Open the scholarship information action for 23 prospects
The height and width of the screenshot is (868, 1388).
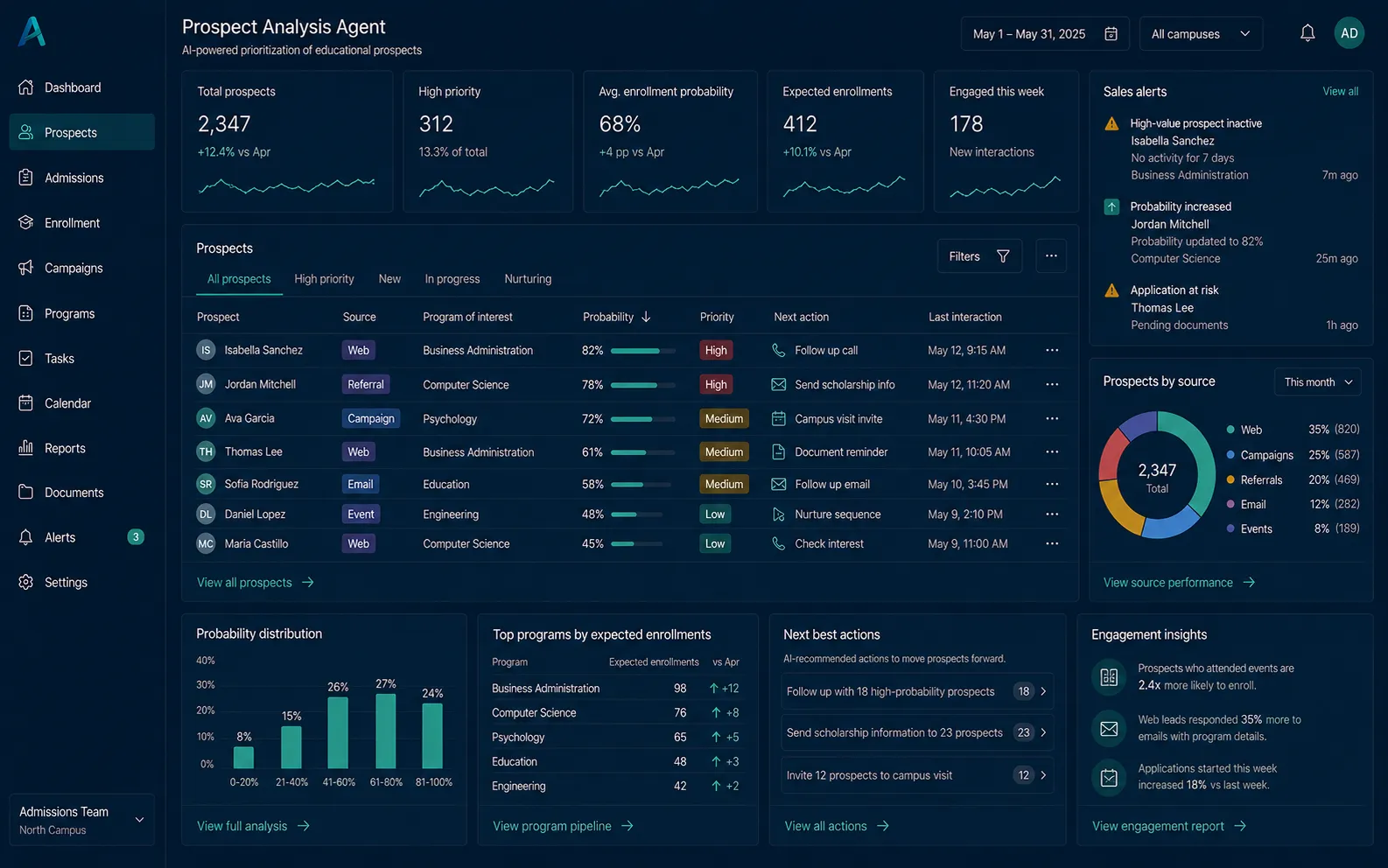(x=917, y=732)
